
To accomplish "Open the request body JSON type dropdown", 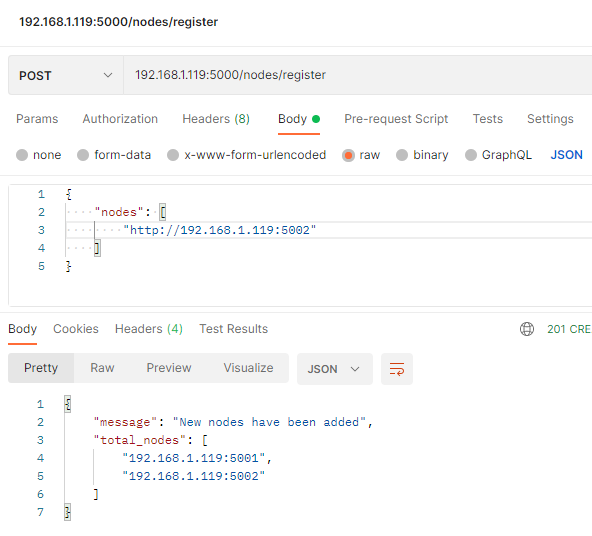I will 566,155.
